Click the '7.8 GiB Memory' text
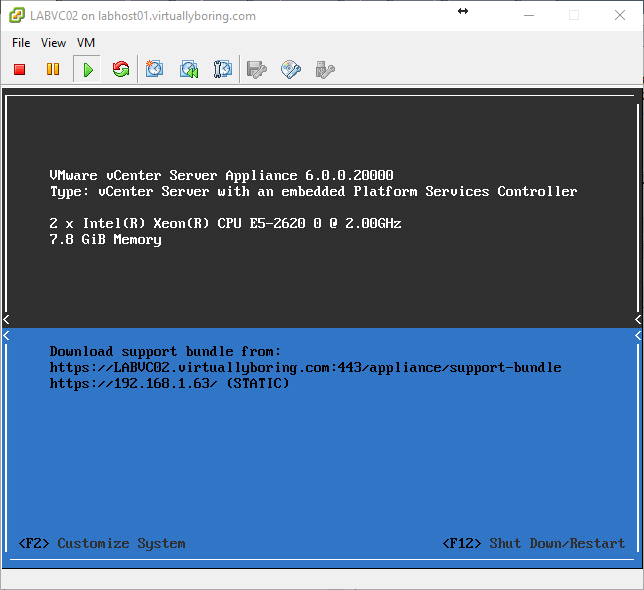The width and height of the screenshot is (644, 590). tap(106, 239)
